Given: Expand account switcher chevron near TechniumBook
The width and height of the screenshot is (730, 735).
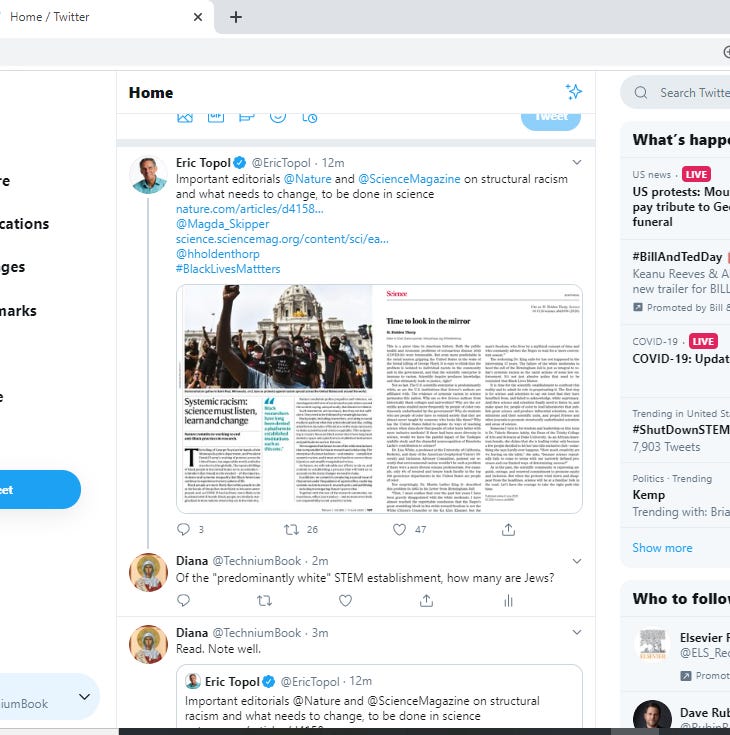Looking at the screenshot, I should 84,697.
